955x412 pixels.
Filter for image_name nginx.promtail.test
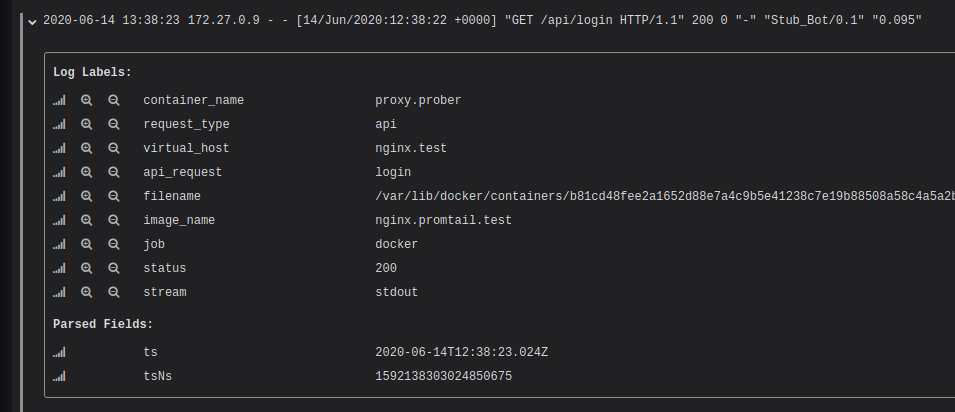(87, 220)
